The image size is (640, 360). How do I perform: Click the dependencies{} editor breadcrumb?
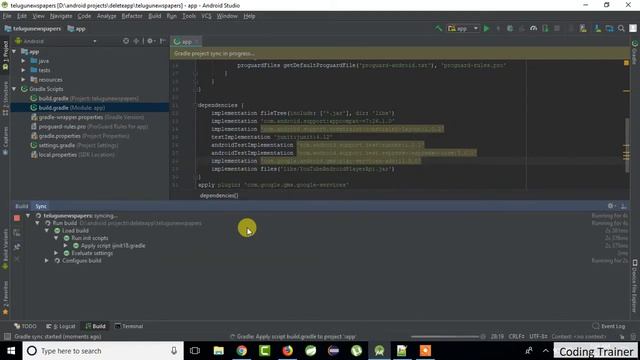pos(219,196)
